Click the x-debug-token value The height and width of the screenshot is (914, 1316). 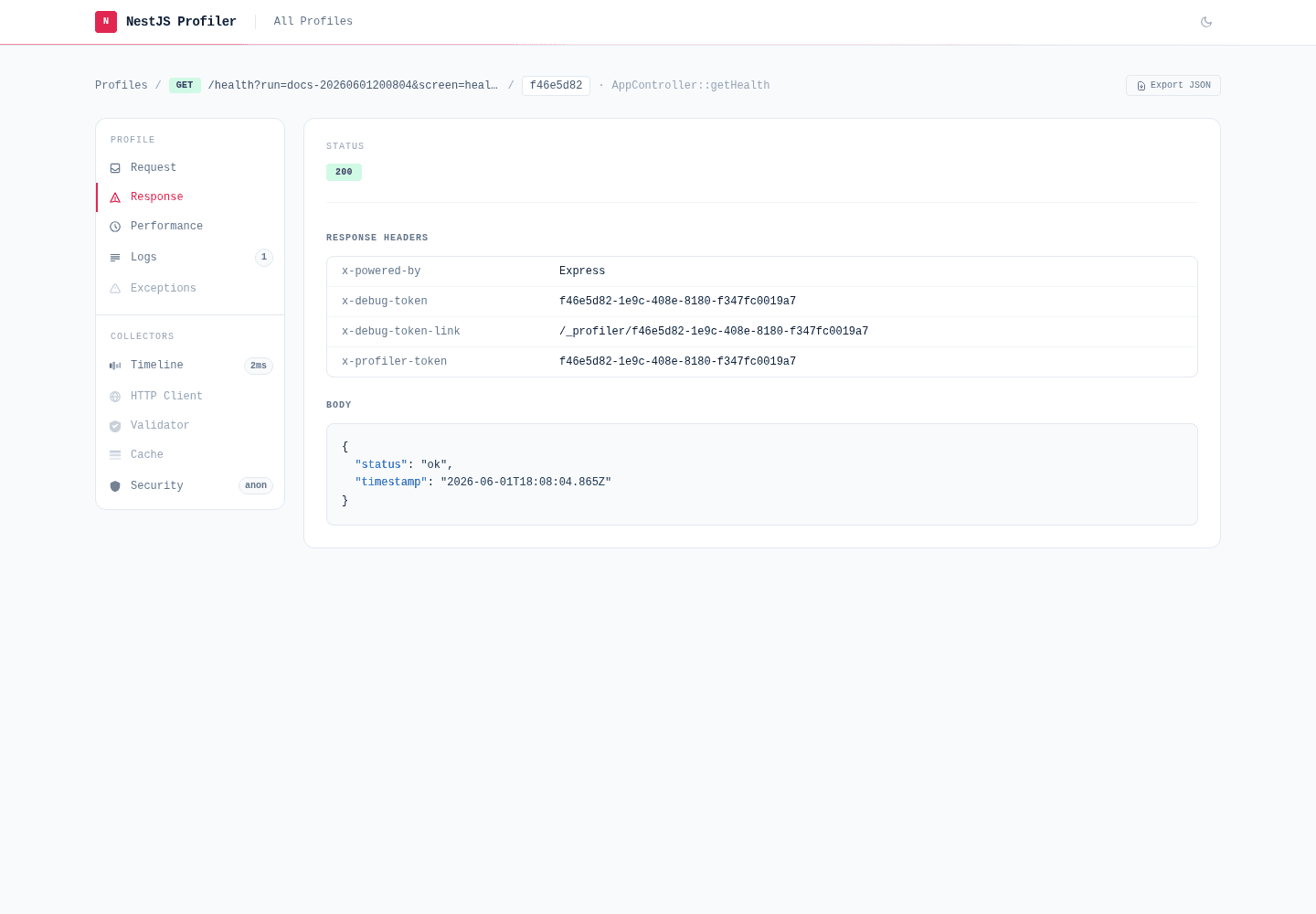[x=677, y=302]
